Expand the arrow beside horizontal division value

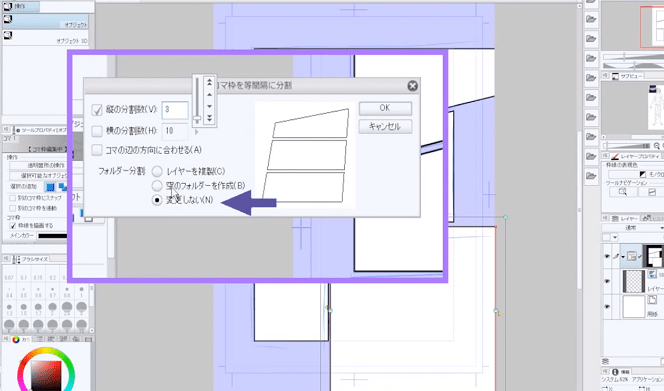pos(196,132)
